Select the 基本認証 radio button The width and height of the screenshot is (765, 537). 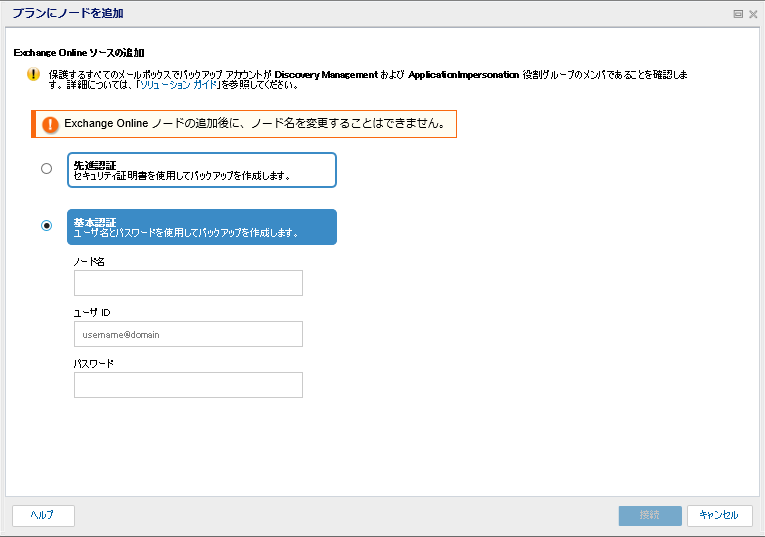46,225
